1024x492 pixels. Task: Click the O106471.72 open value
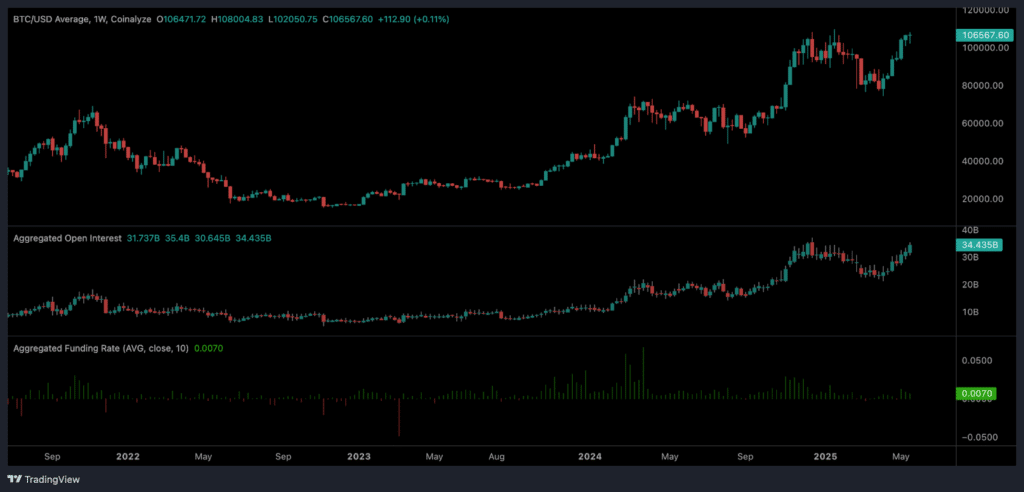[x=182, y=20]
